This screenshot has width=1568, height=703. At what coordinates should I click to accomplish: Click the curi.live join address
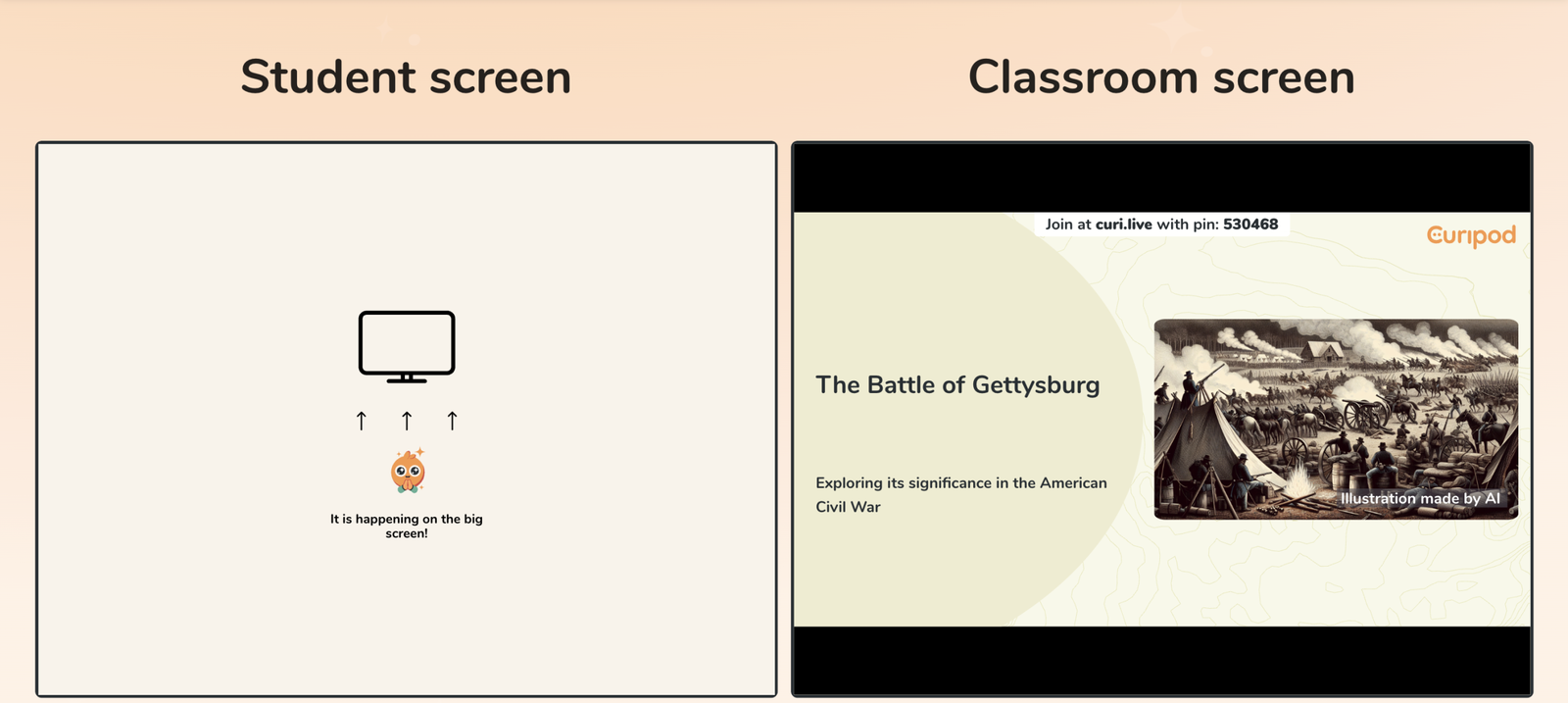coord(1123,225)
